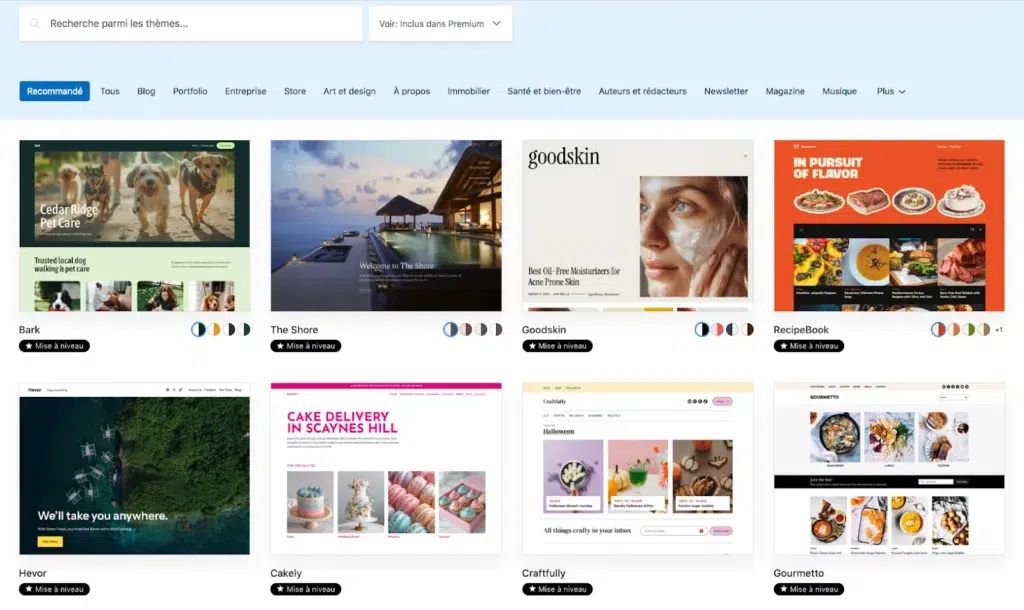This screenshot has width=1024, height=610.
Task: Choose the green style swatch for RecipeBook
Action: coord(968,330)
